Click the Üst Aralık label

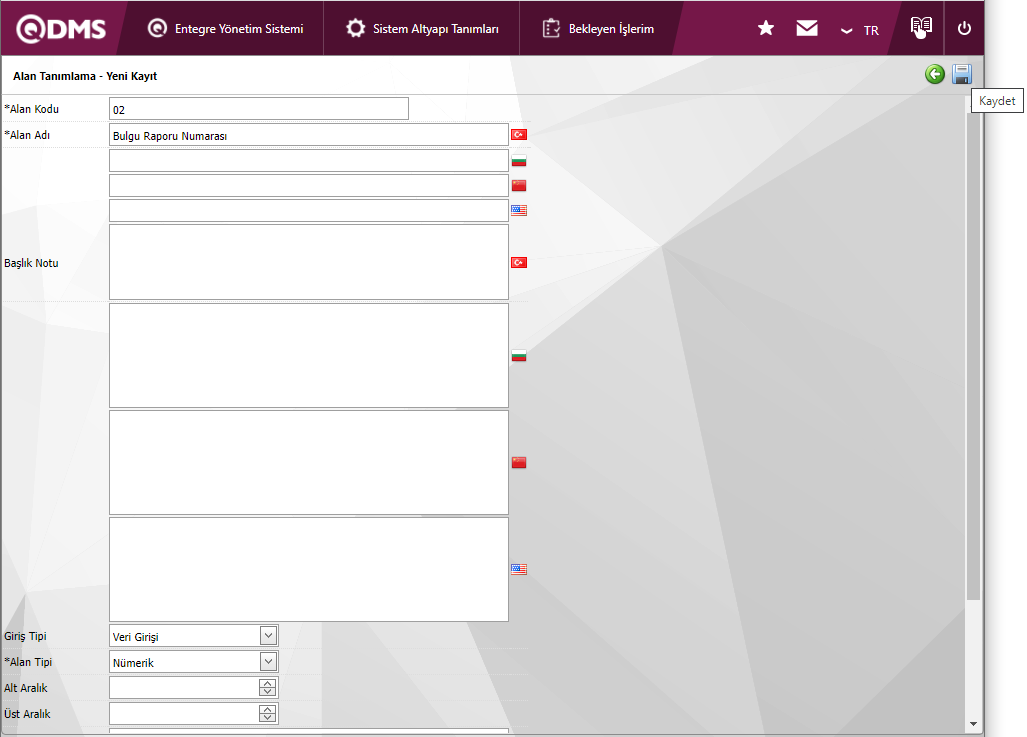[28, 713]
